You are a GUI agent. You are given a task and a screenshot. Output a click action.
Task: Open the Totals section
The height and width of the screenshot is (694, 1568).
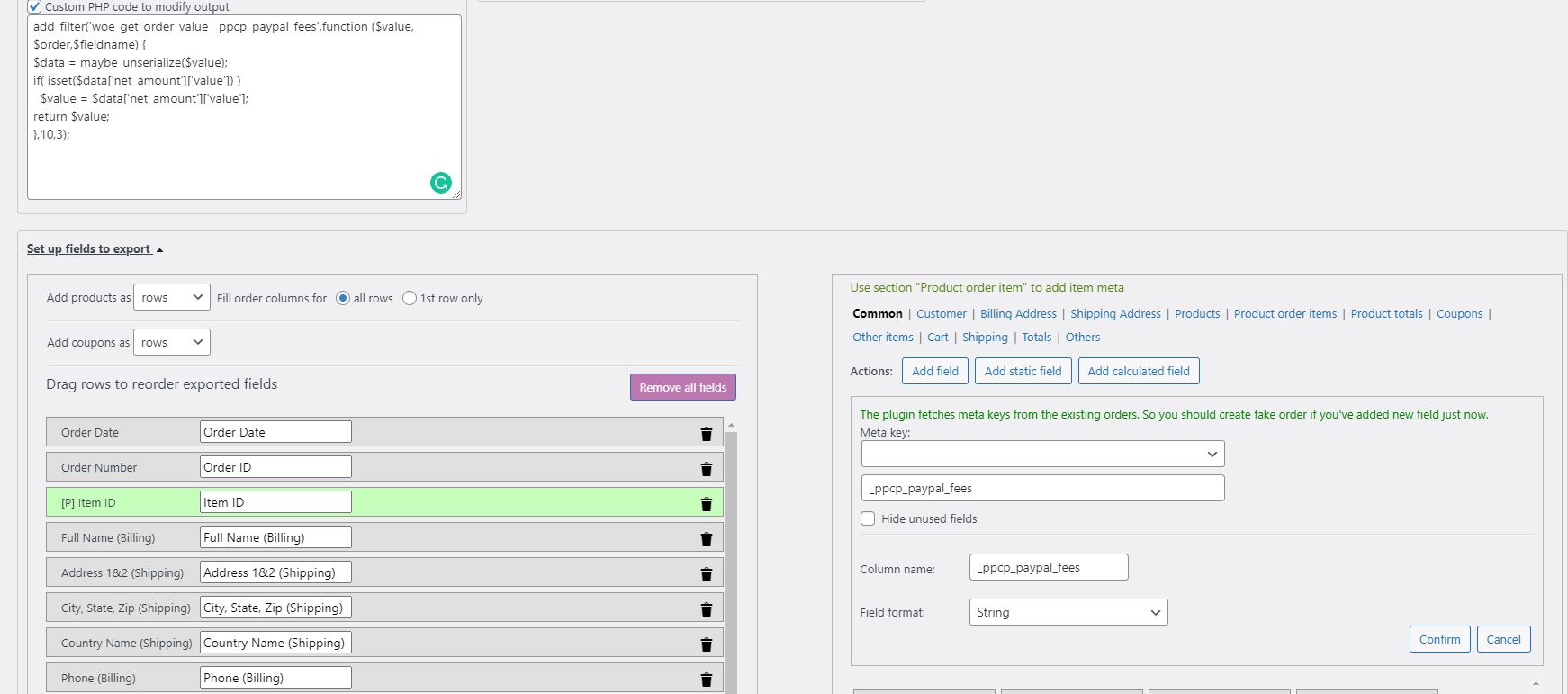pos(1036,337)
